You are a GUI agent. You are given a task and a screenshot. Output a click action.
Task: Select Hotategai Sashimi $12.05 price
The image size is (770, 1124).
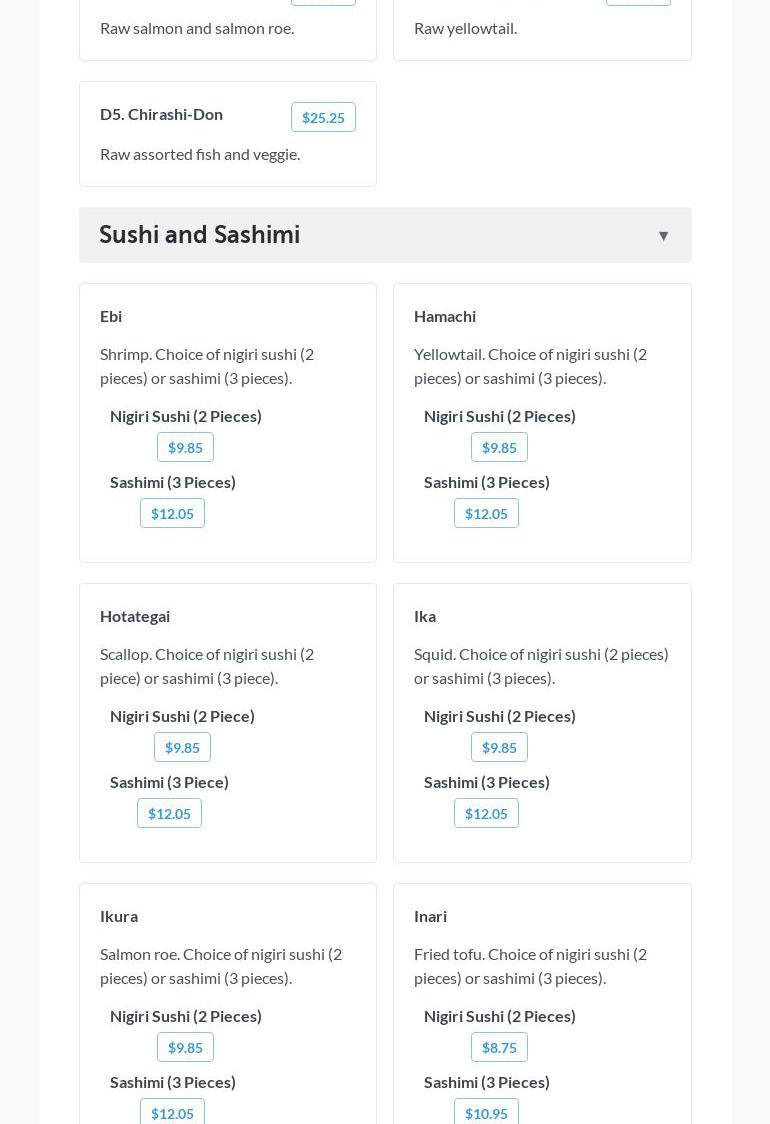point(169,814)
